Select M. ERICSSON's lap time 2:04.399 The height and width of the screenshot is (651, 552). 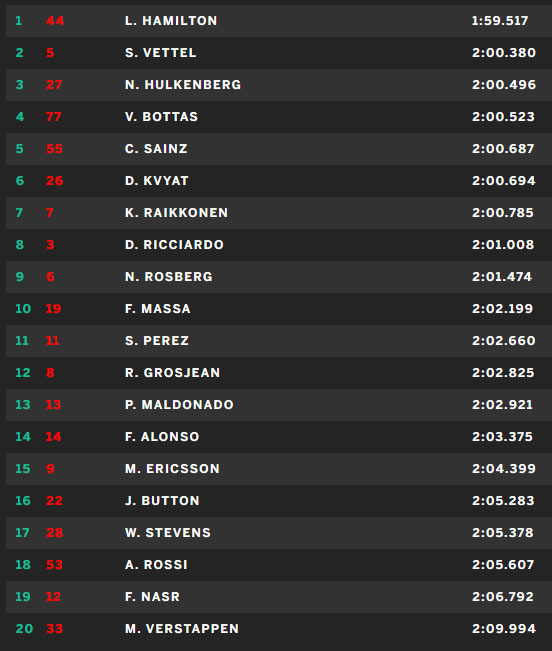(x=504, y=468)
